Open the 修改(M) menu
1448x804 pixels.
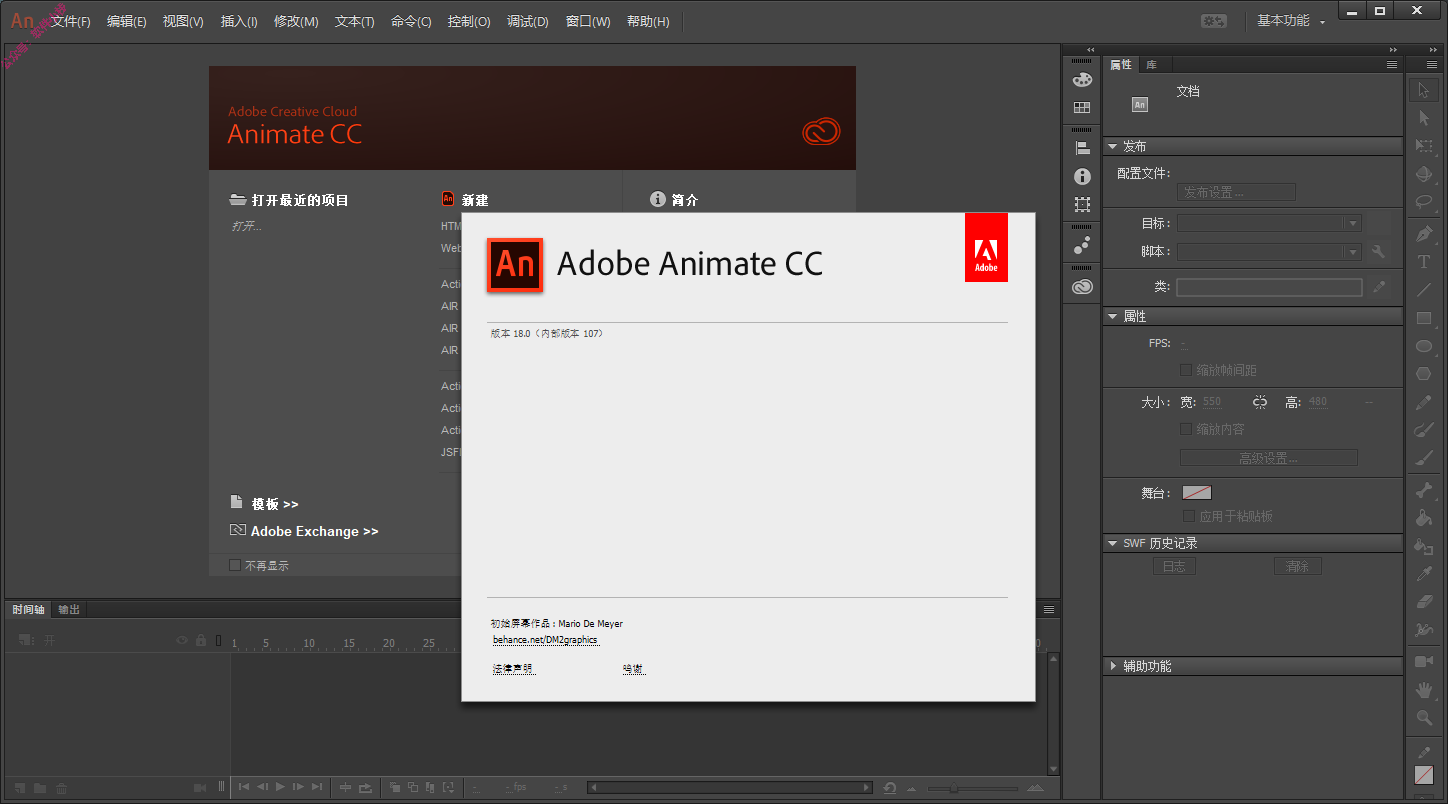click(x=296, y=21)
